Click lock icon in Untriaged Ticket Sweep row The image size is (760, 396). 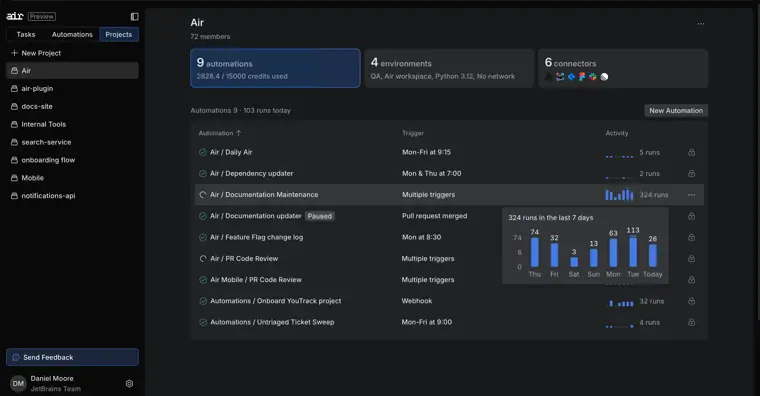[x=691, y=322]
